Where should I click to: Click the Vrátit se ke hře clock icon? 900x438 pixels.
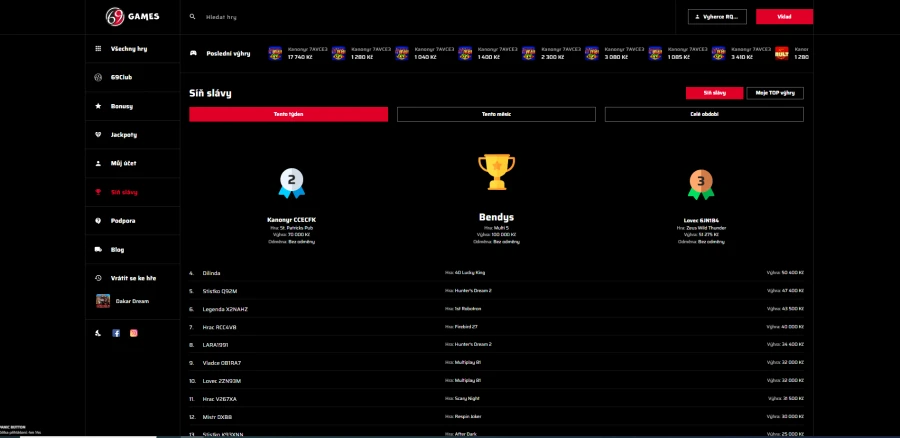coord(98,278)
